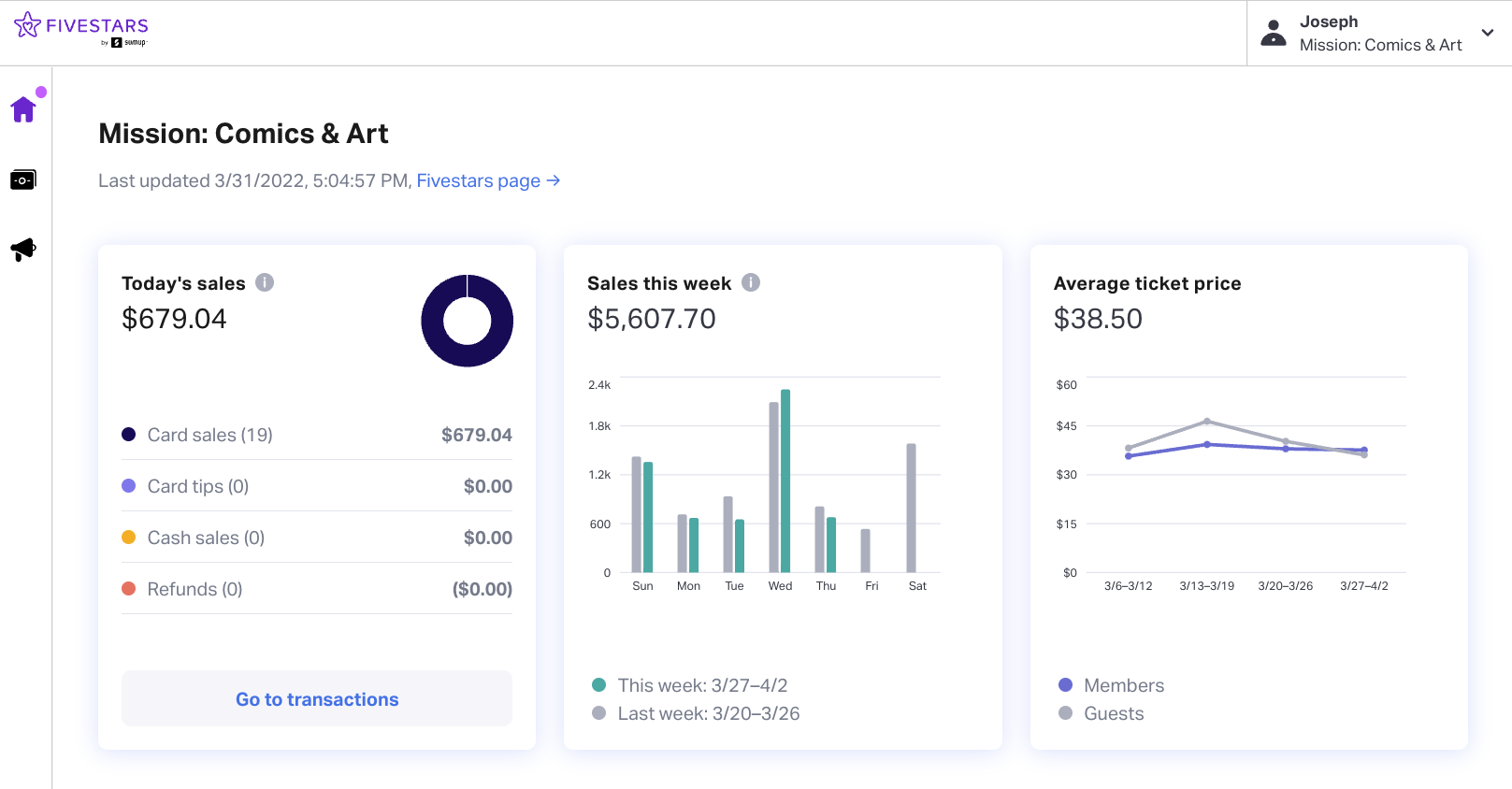The height and width of the screenshot is (789, 1512).
Task: Click the purple Card tips color dot
Action: 129,485
